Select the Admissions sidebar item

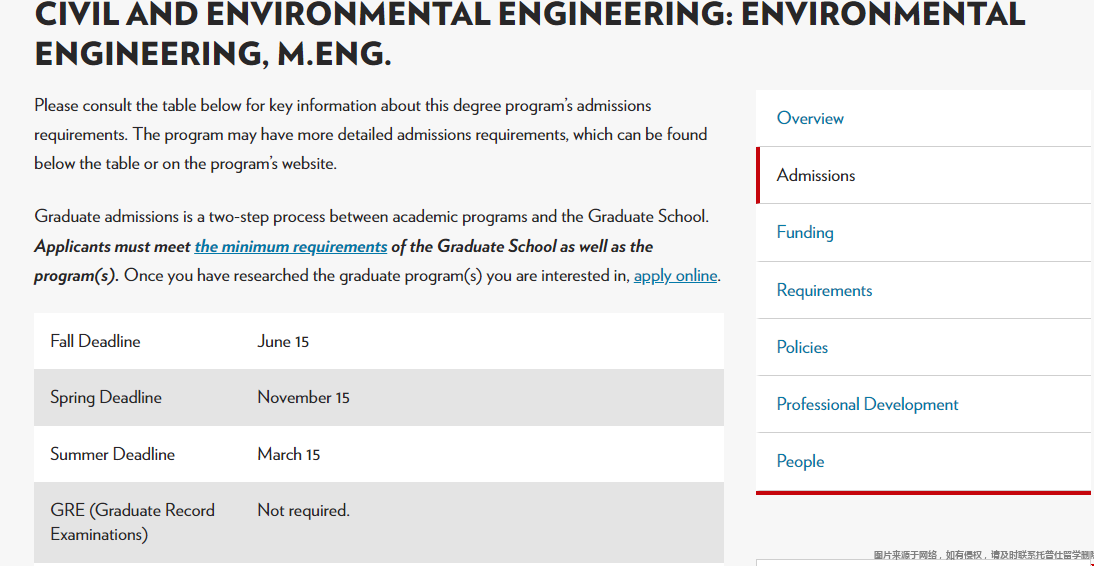pos(816,175)
